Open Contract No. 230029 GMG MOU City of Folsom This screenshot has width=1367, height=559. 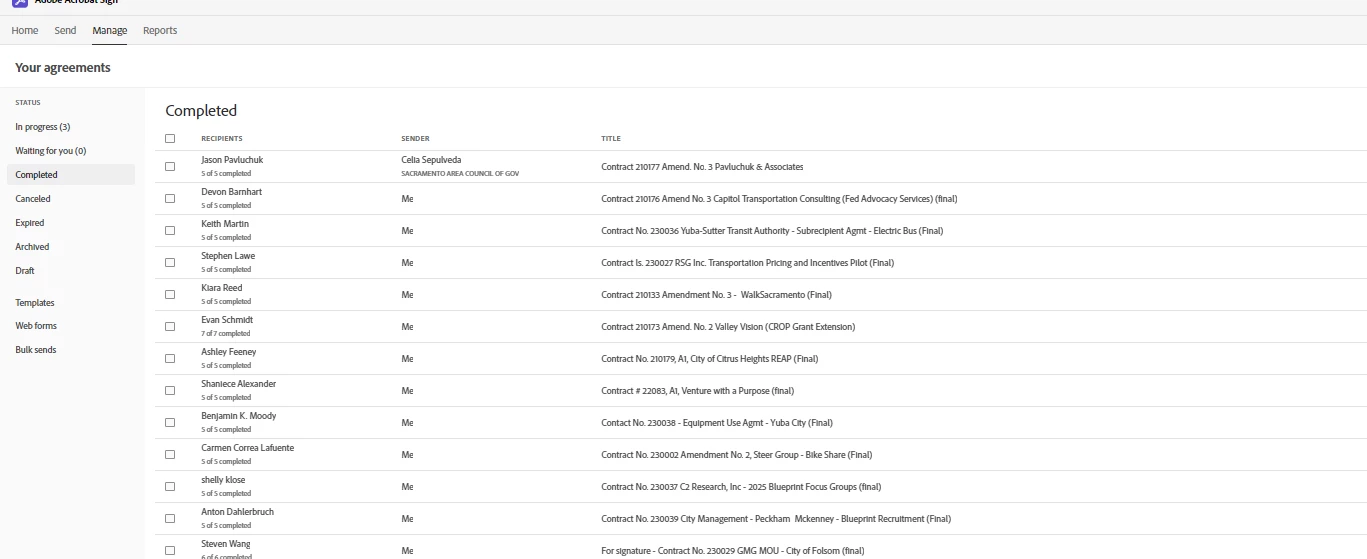(732, 551)
